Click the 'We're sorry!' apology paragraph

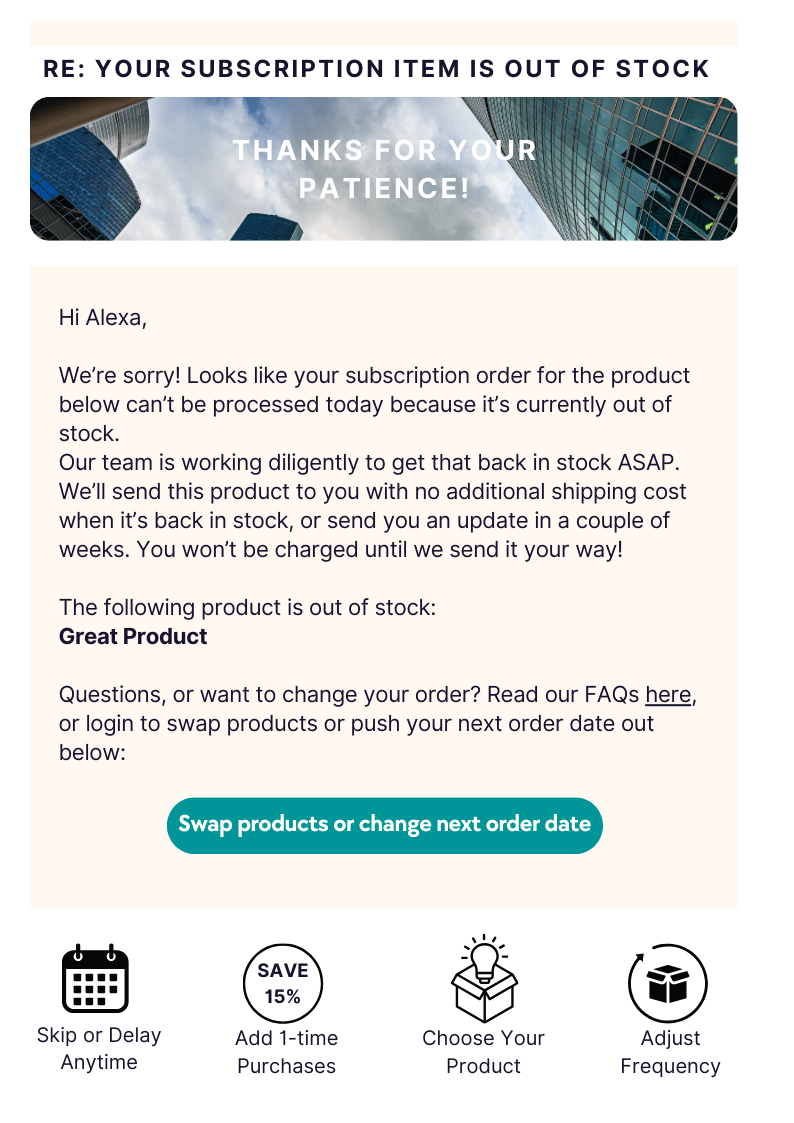pos(372,462)
